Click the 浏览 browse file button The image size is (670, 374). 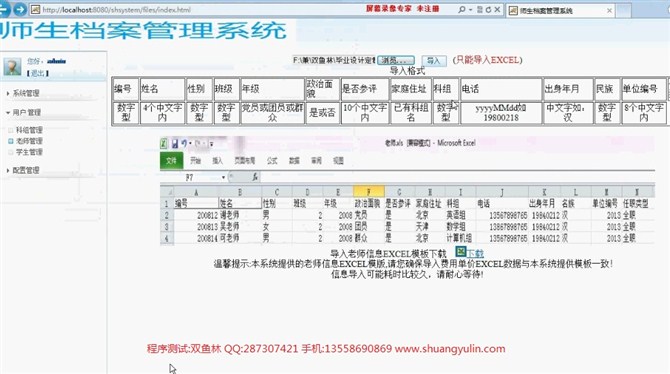tap(396, 61)
